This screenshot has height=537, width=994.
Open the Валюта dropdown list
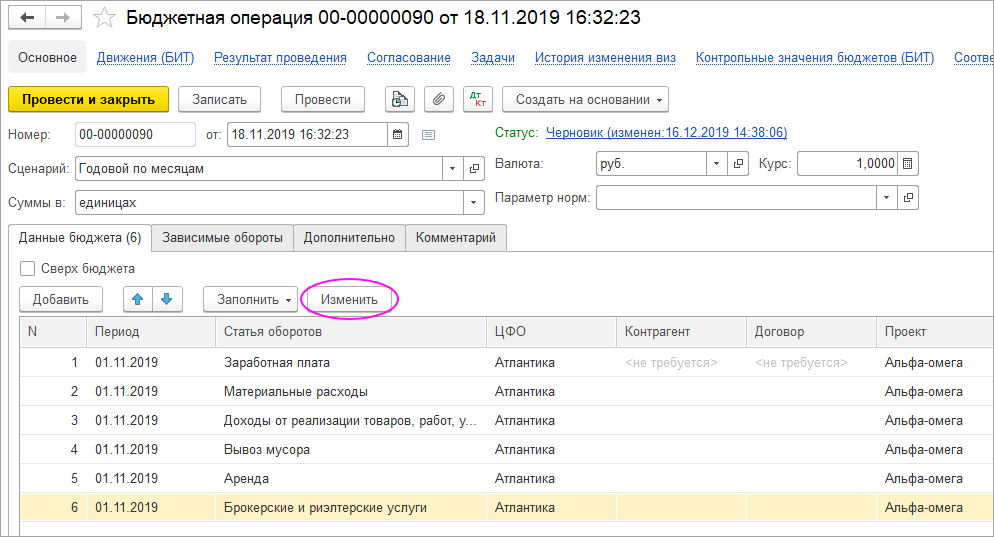coord(717,164)
